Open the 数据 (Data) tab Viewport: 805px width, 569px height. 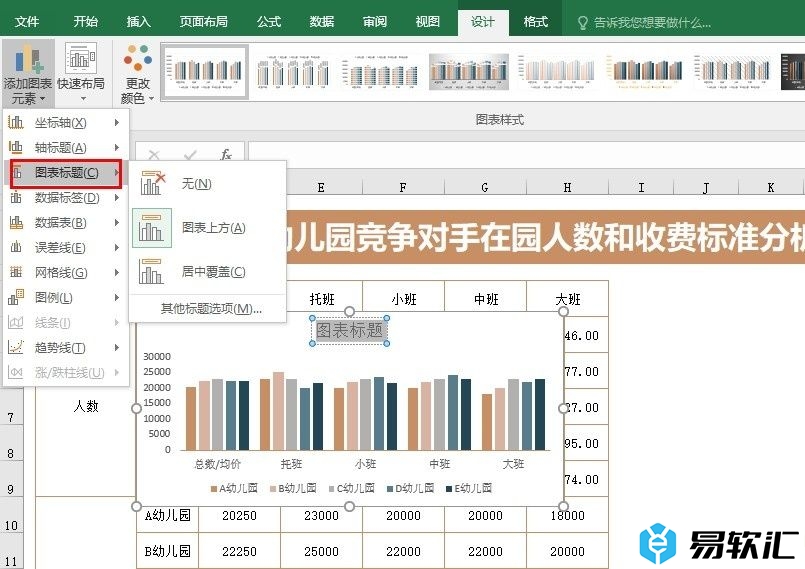click(x=322, y=22)
